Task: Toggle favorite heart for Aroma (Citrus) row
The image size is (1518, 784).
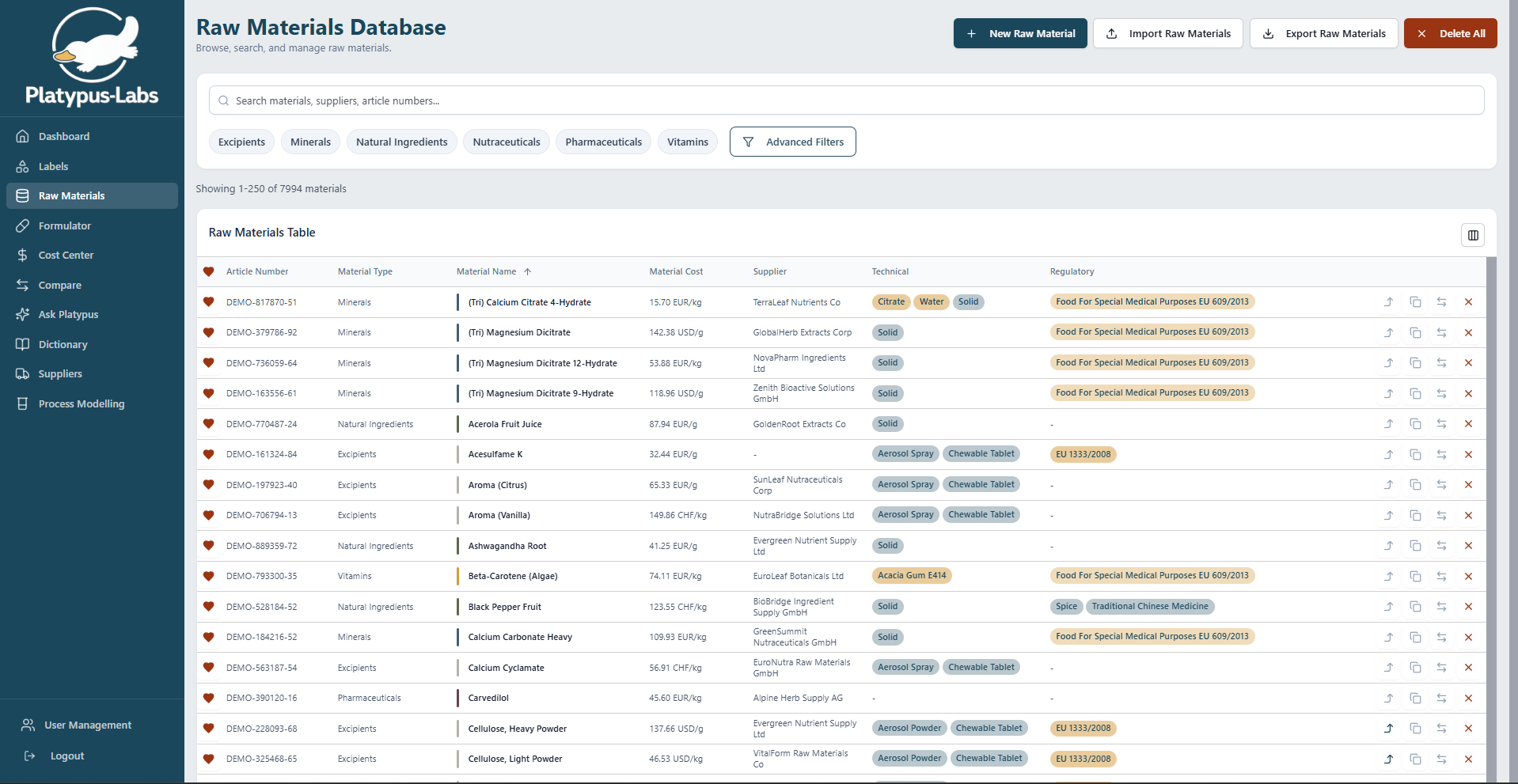Action: [209, 485]
